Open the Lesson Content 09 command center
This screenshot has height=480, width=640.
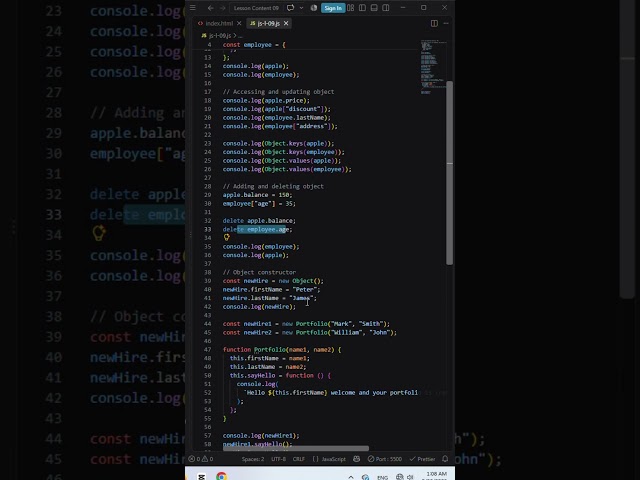pyautogui.click(x=256, y=8)
